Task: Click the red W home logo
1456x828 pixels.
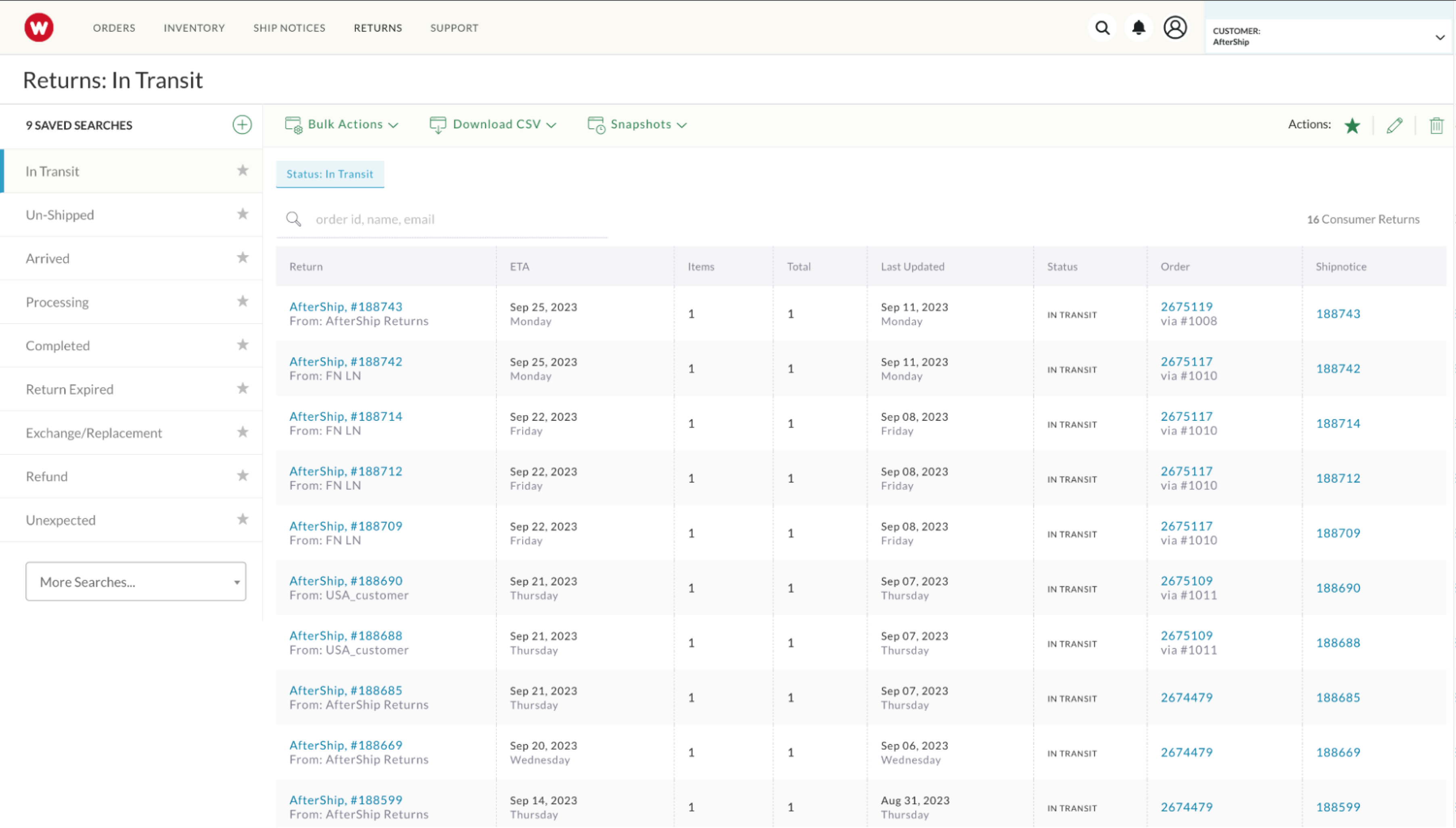Action: 39,27
